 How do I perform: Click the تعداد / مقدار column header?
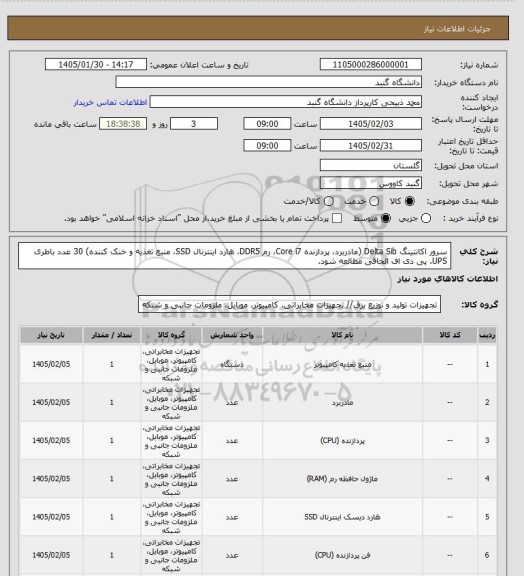pyautogui.click(x=112, y=335)
